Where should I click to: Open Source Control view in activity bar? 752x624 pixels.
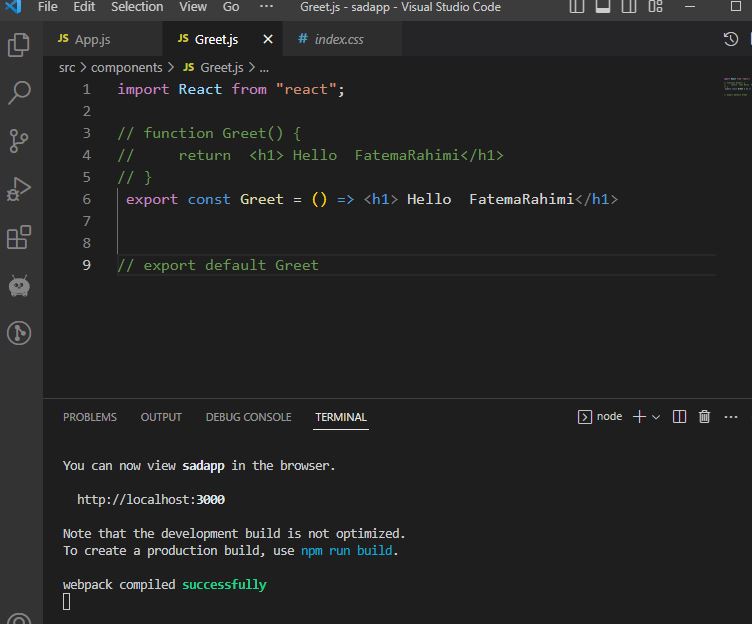coord(19,141)
